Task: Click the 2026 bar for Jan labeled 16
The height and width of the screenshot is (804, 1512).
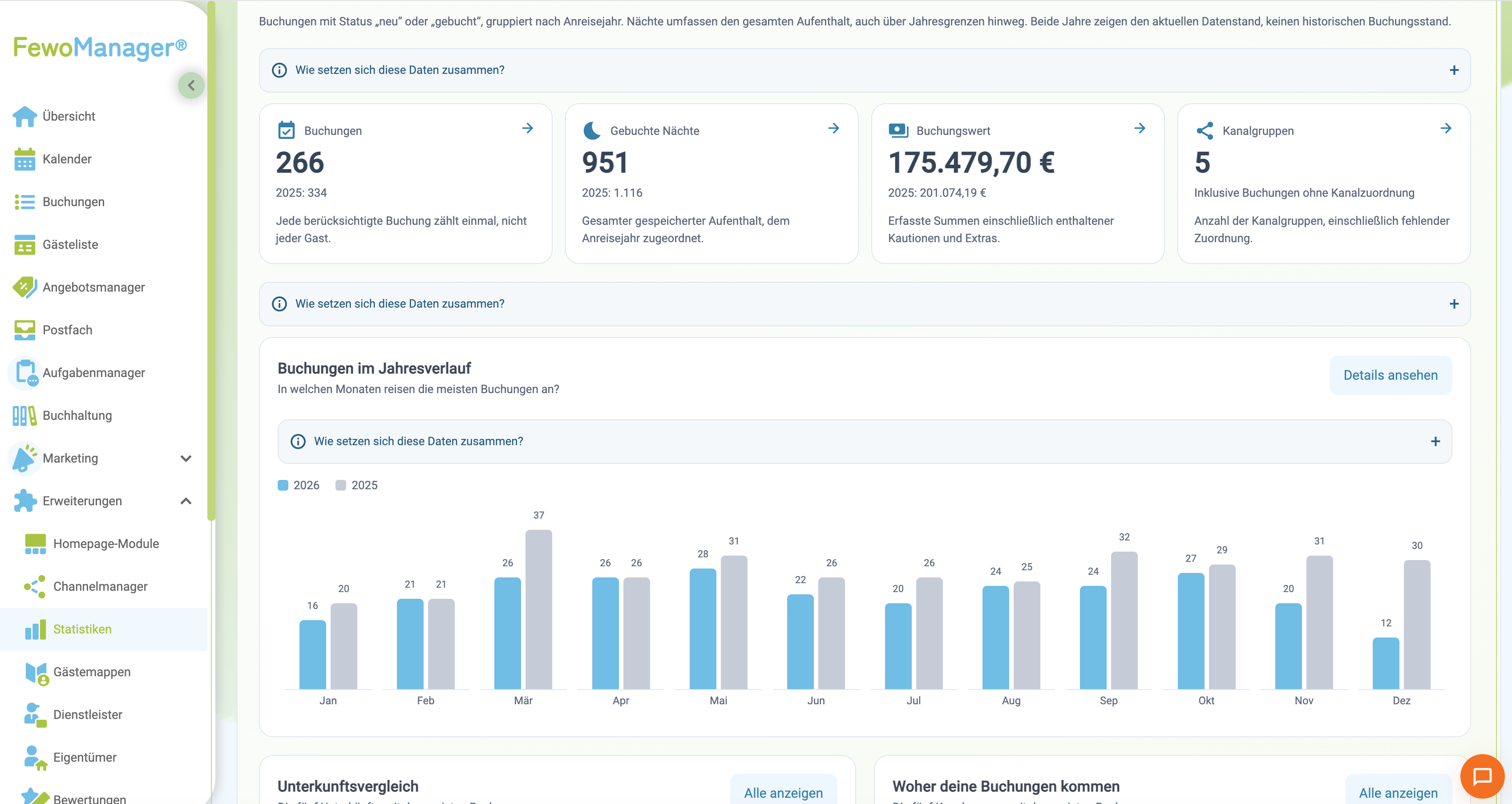Action: tap(312, 655)
